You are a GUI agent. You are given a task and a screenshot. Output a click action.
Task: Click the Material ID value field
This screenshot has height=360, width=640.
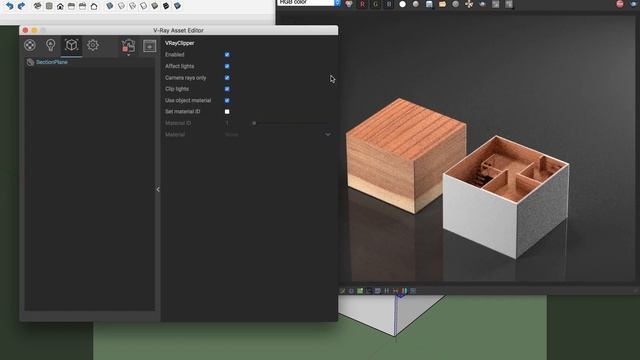(x=235, y=123)
